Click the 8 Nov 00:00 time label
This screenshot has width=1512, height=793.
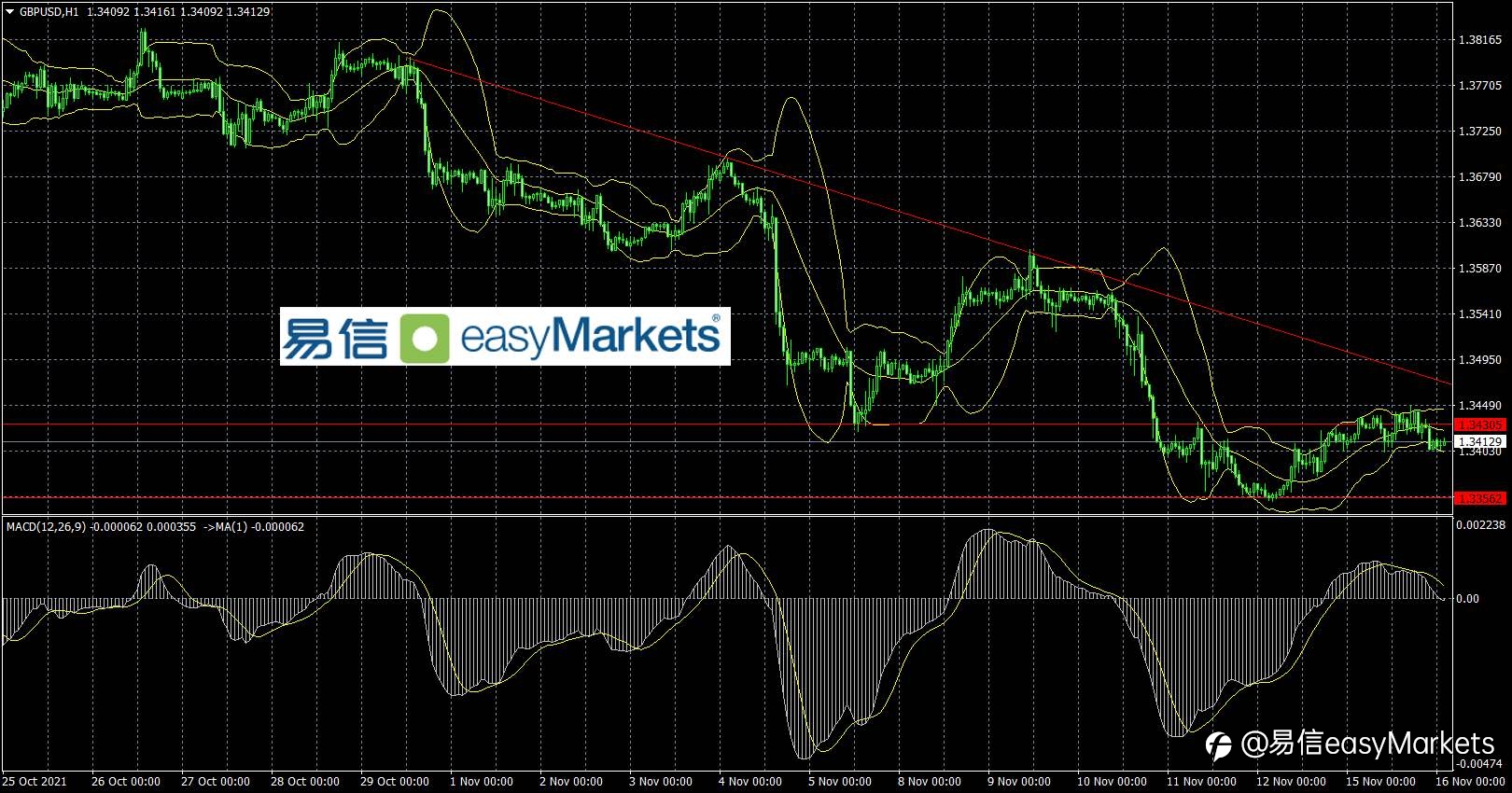coord(930,782)
